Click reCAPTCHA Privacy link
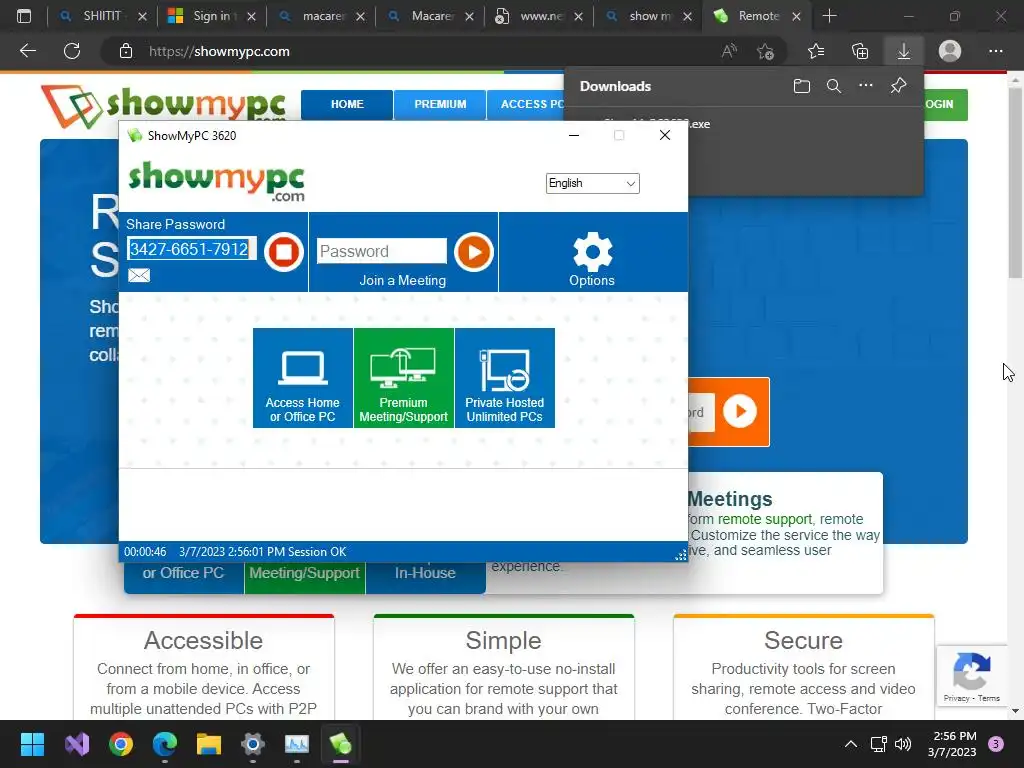The width and height of the screenshot is (1024, 768). 956,698
